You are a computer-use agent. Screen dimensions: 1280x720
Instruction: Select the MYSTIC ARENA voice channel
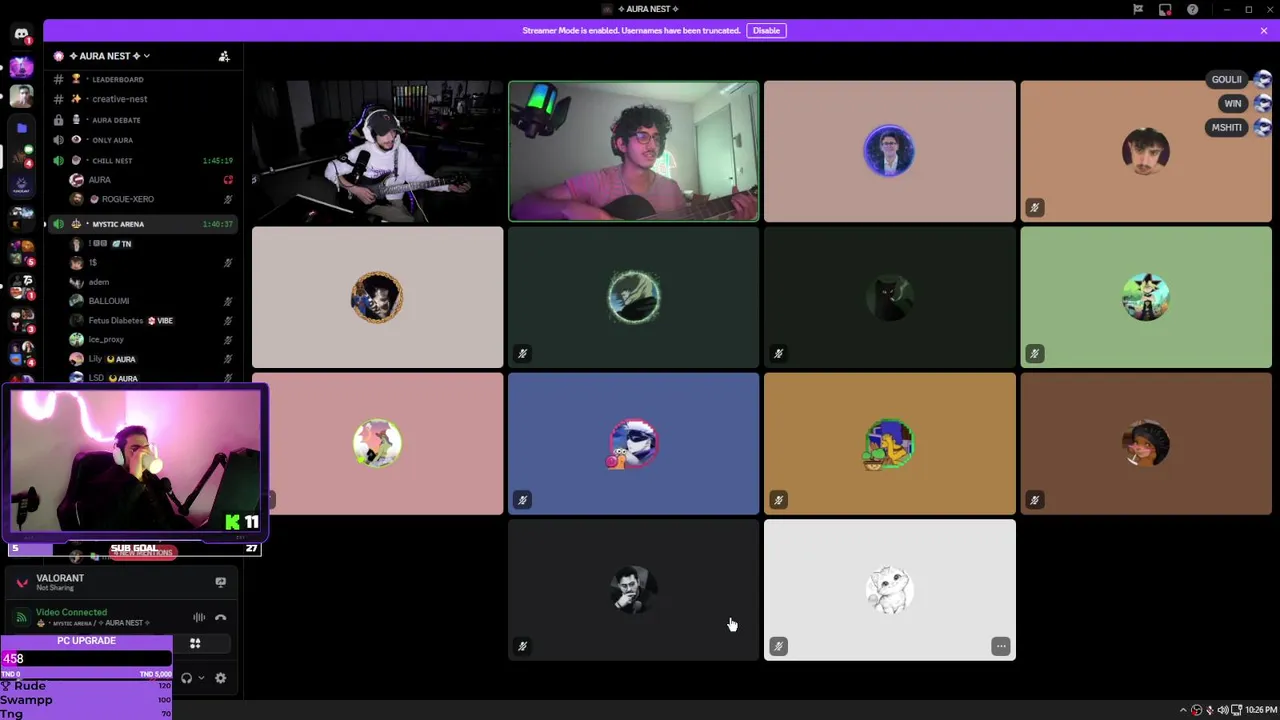pyautogui.click(x=143, y=224)
